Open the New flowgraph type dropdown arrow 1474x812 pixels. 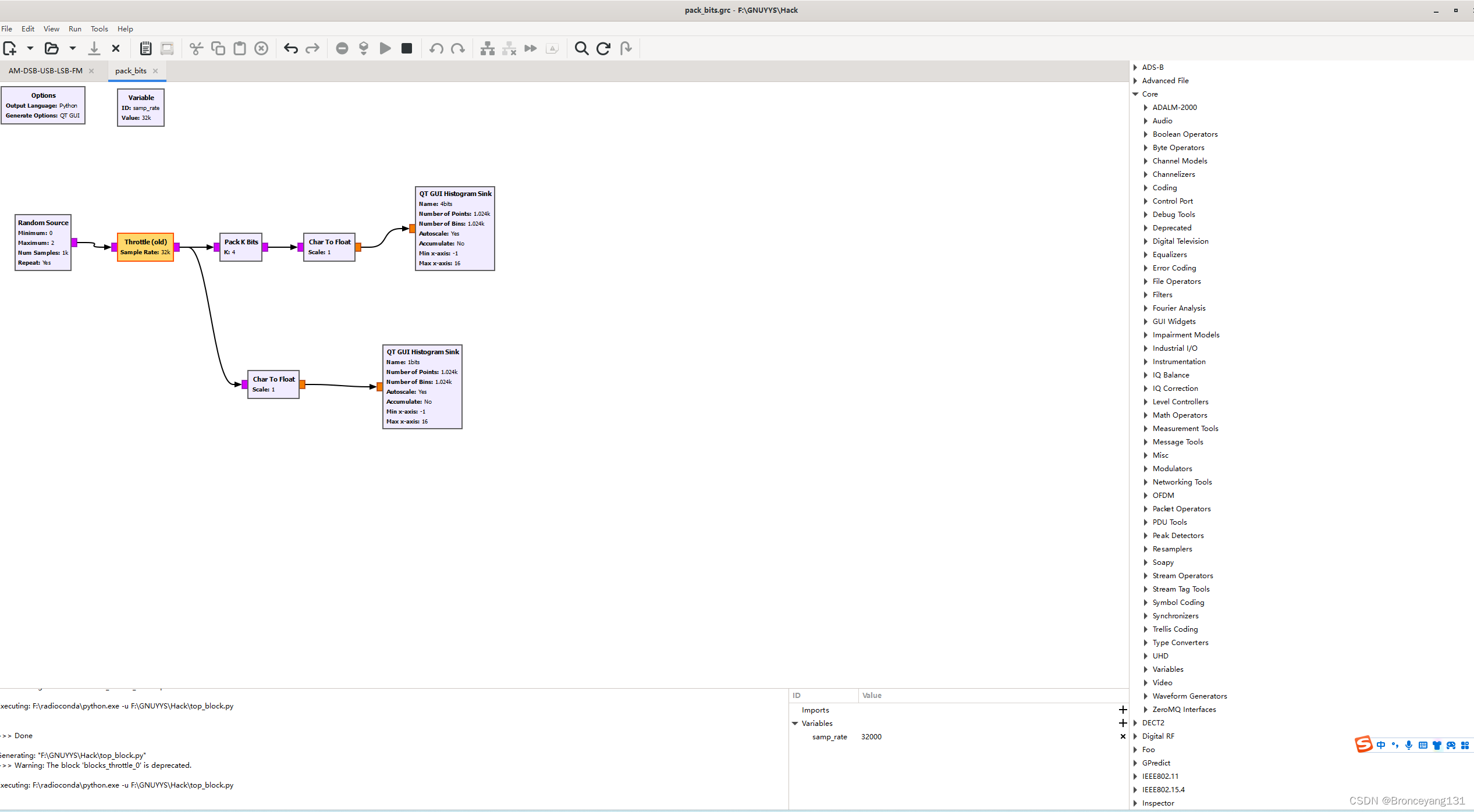point(30,48)
